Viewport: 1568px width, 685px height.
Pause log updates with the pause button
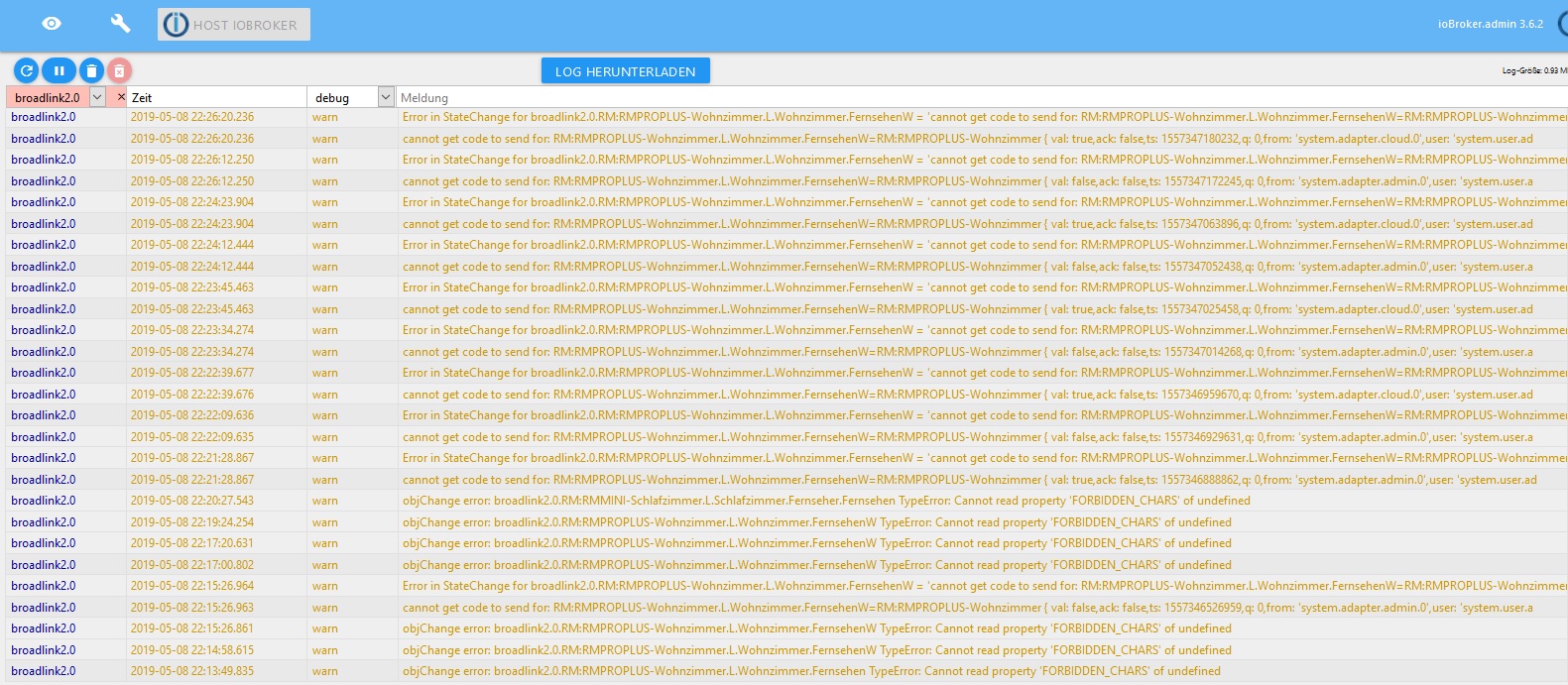point(59,70)
